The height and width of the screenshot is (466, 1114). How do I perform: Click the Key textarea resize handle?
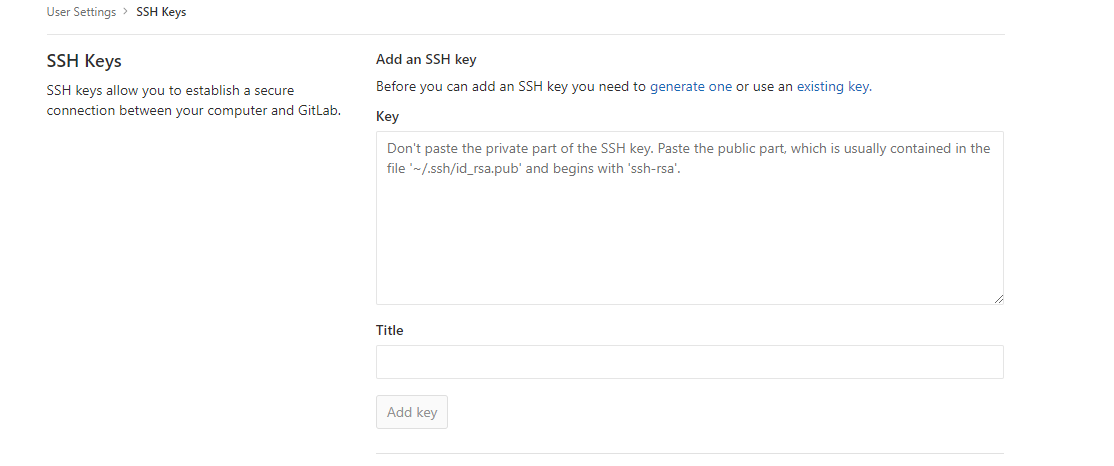(998, 298)
